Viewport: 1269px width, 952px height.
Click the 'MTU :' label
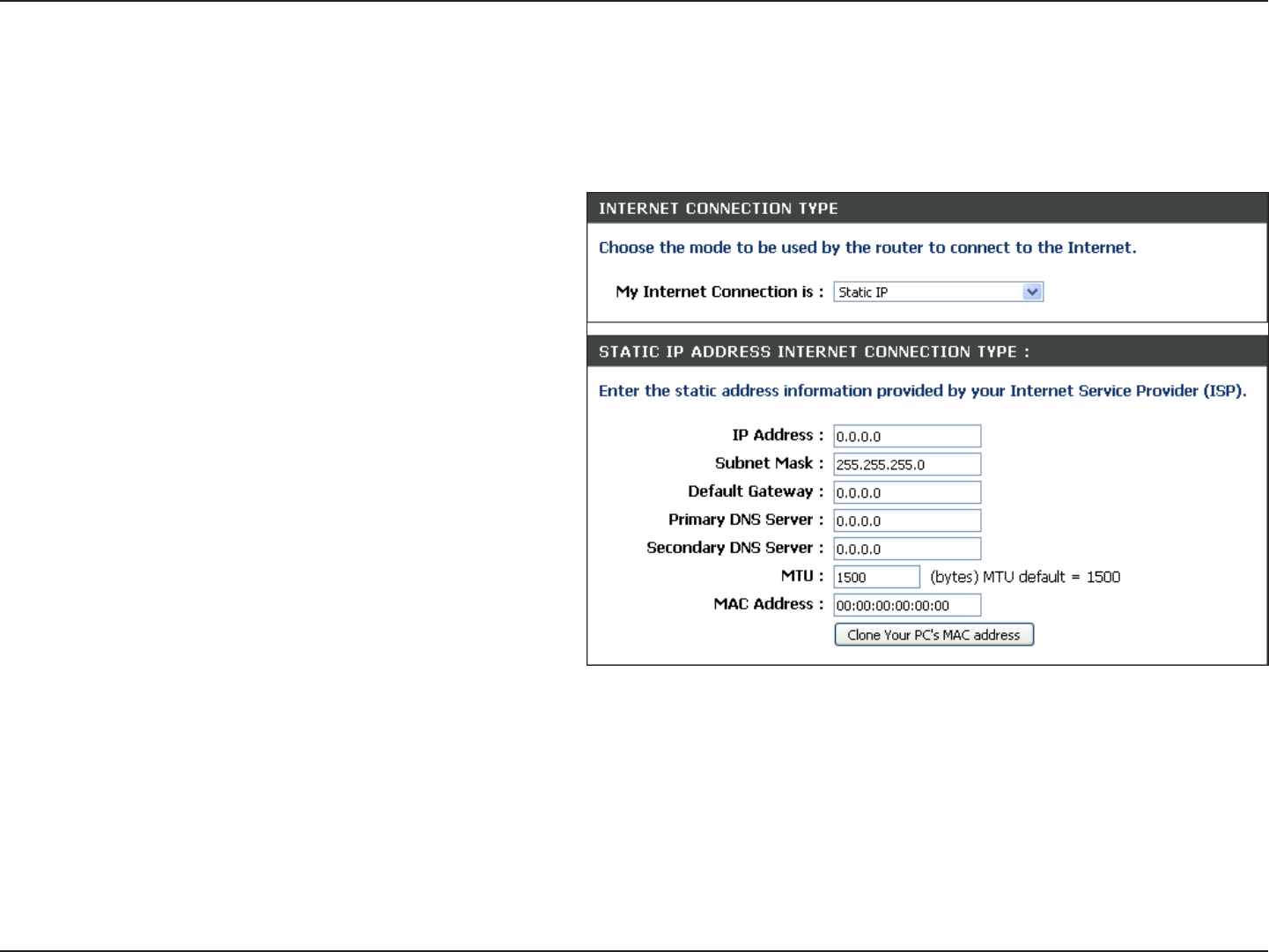click(802, 576)
